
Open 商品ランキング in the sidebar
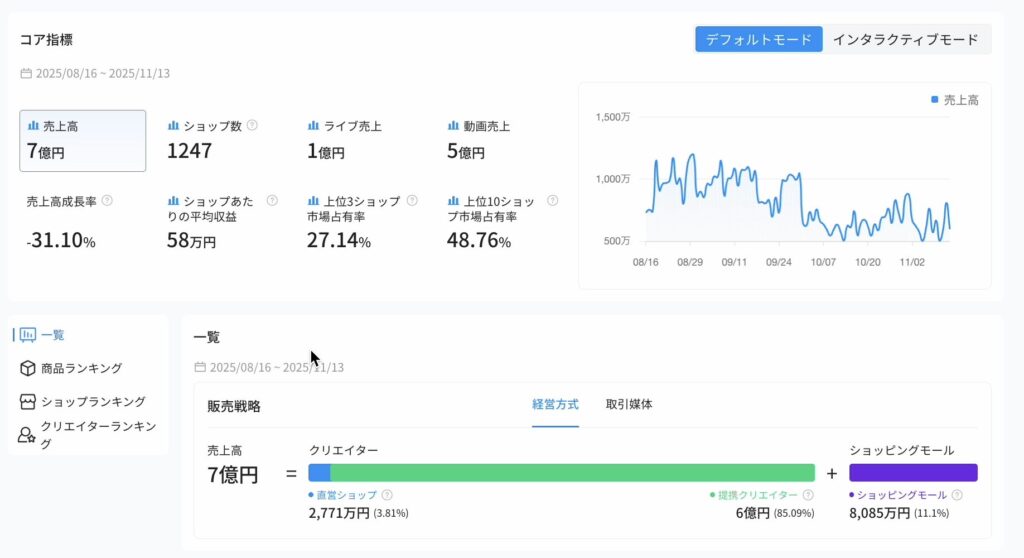(81, 368)
